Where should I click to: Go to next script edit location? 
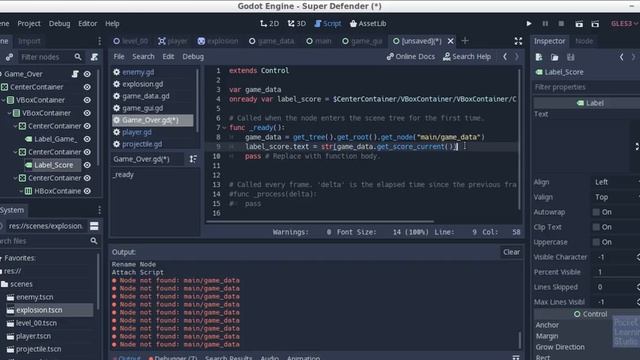pos(517,57)
